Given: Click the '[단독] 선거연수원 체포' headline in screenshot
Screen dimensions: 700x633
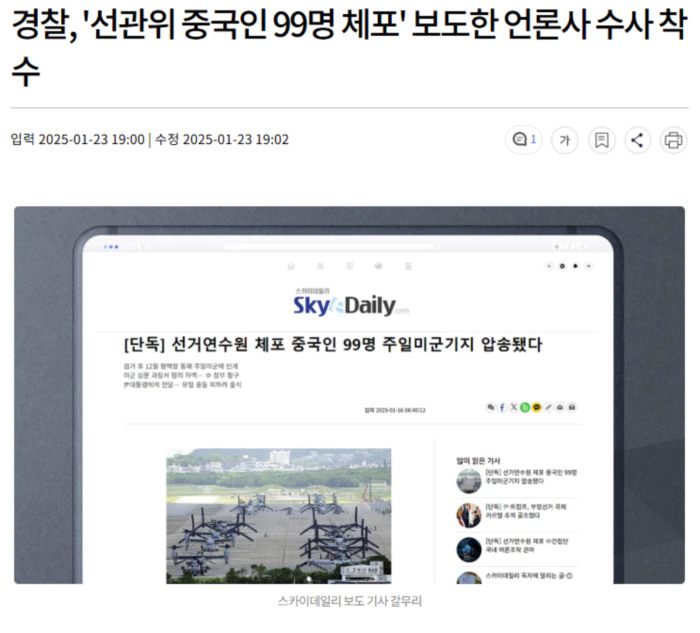Looking at the screenshot, I should coord(332,345).
